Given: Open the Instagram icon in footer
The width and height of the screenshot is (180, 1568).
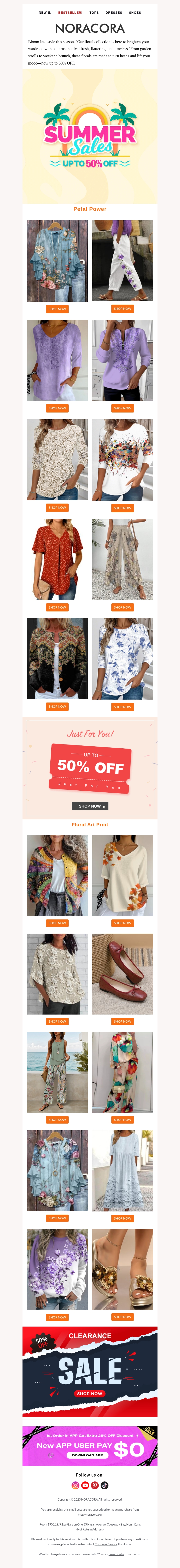Looking at the screenshot, I should (x=76, y=1485).
